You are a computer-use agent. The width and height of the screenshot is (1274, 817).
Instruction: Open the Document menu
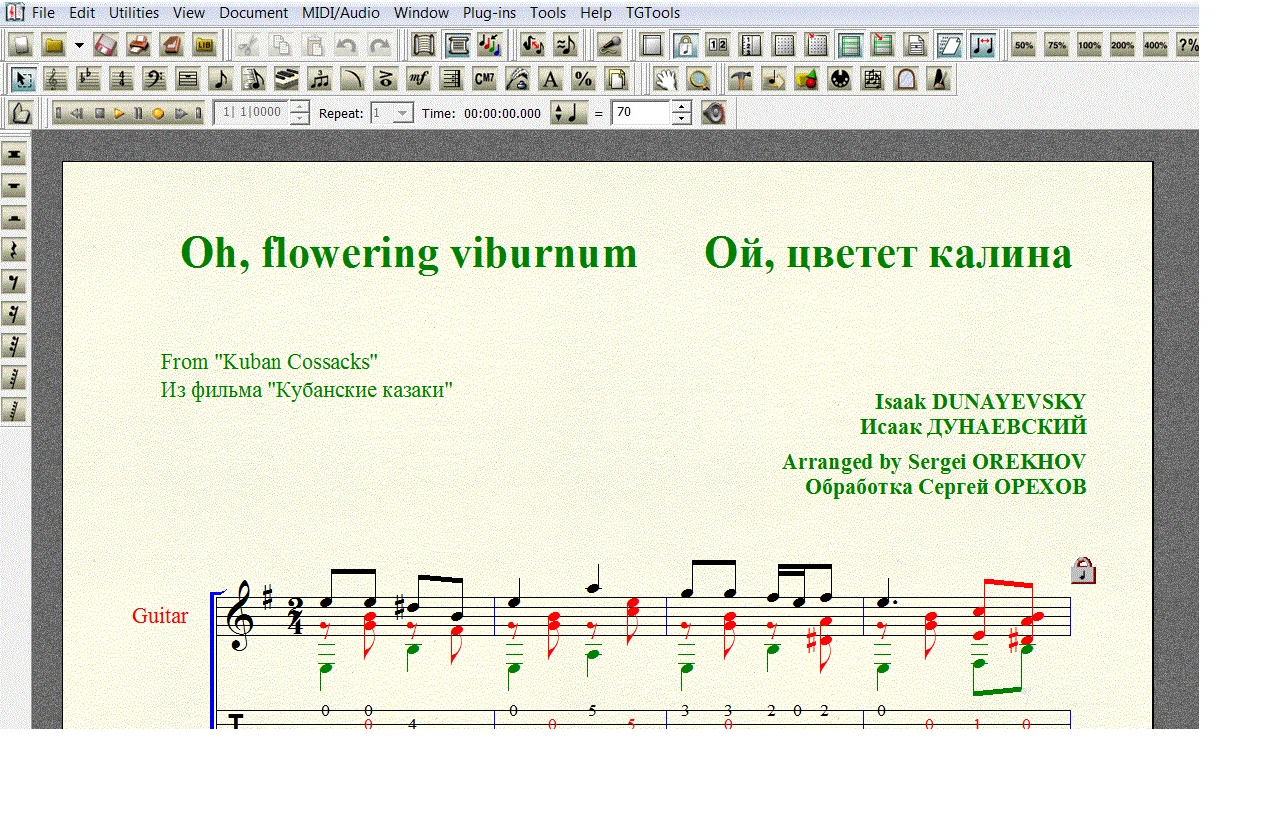click(x=253, y=13)
